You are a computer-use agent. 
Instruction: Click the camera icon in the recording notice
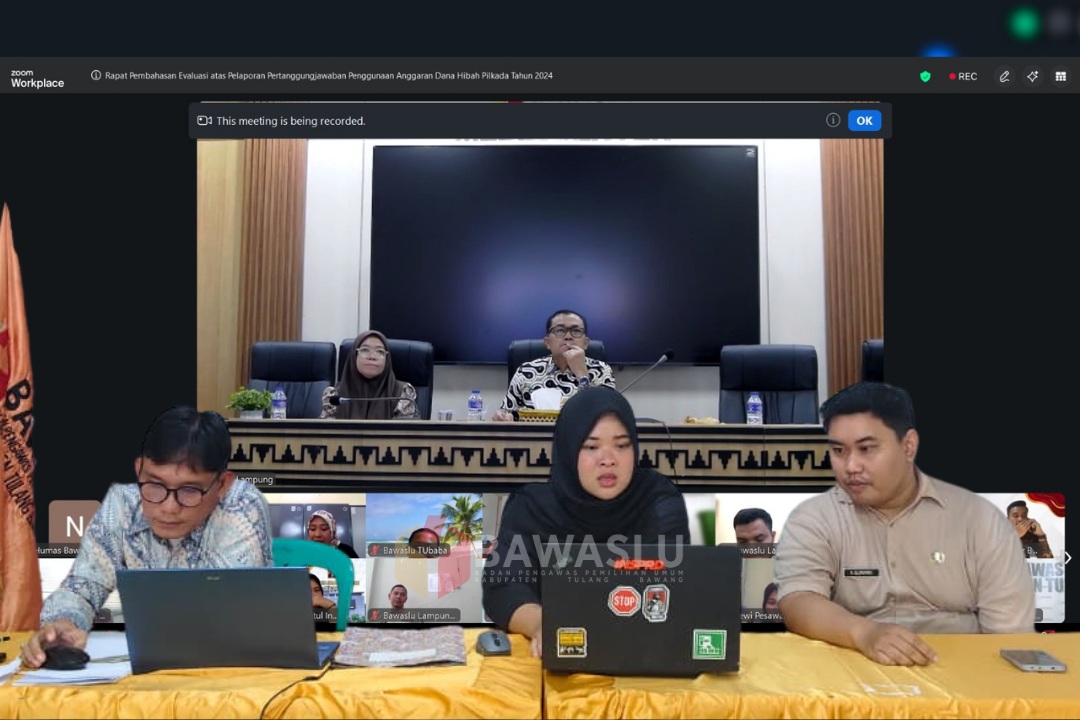click(205, 121)
